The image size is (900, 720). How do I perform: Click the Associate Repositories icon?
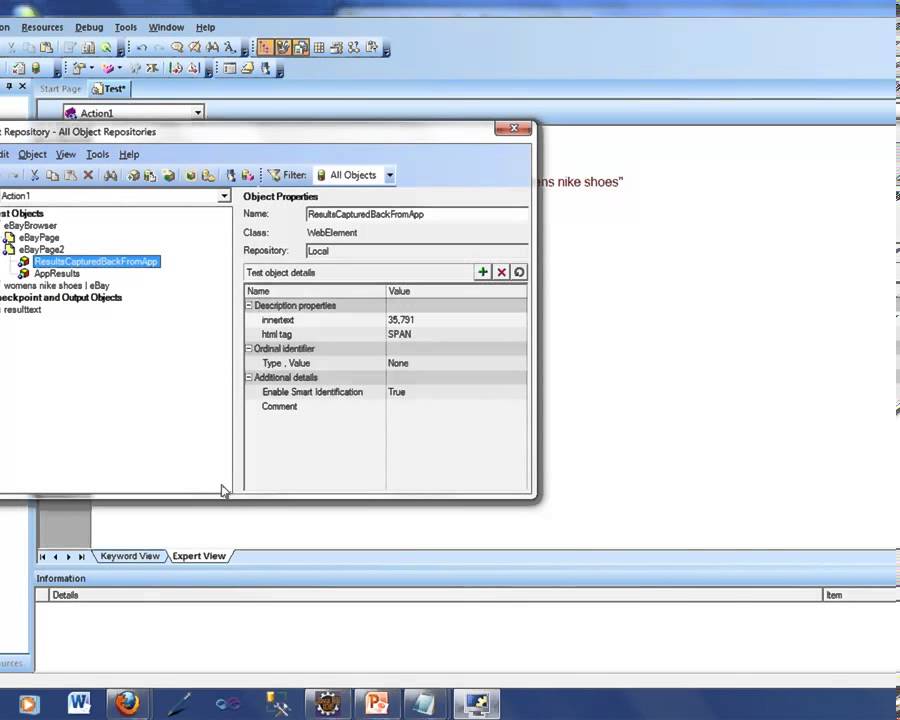coord(247,175)
